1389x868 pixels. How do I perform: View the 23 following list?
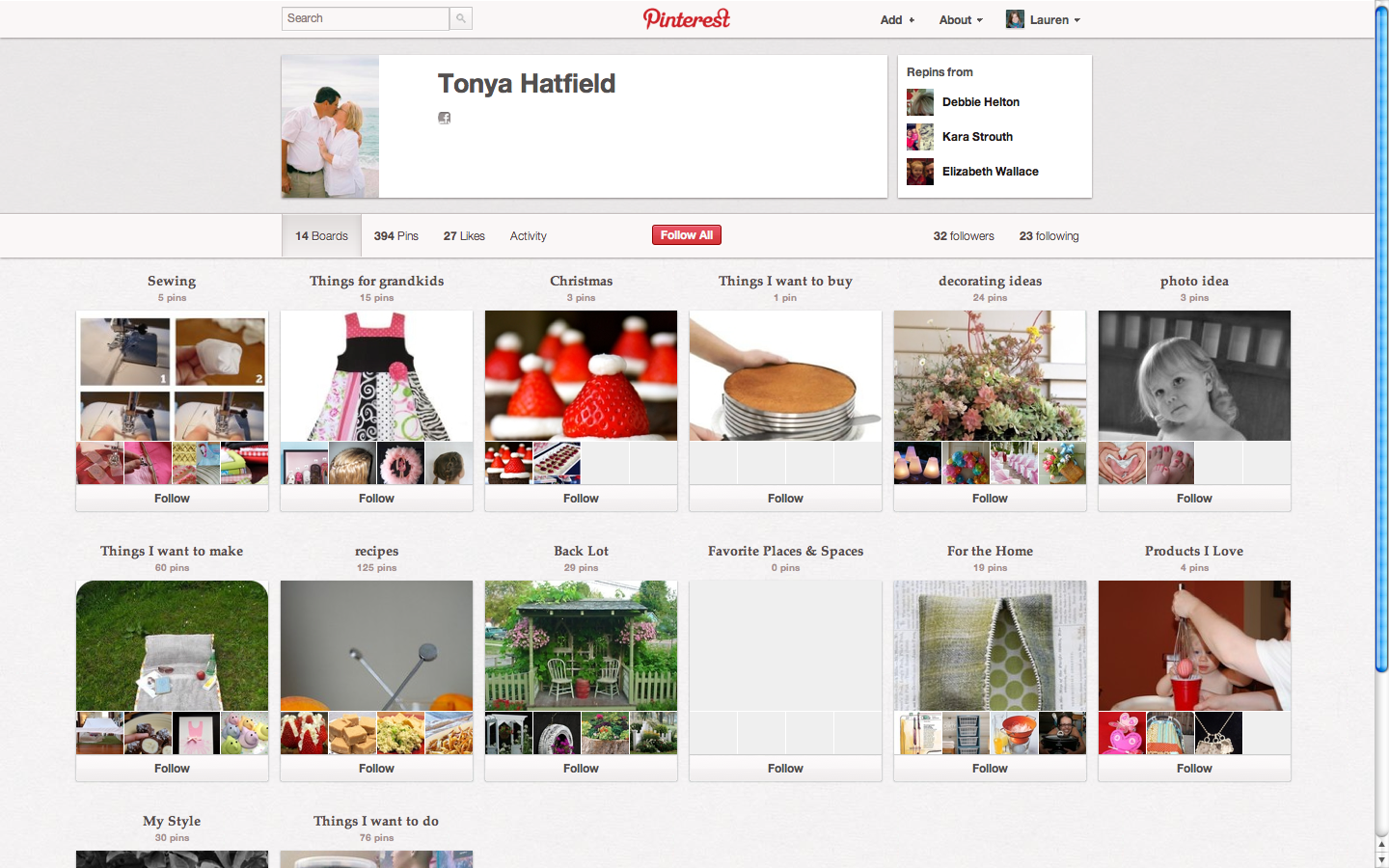1049,236
